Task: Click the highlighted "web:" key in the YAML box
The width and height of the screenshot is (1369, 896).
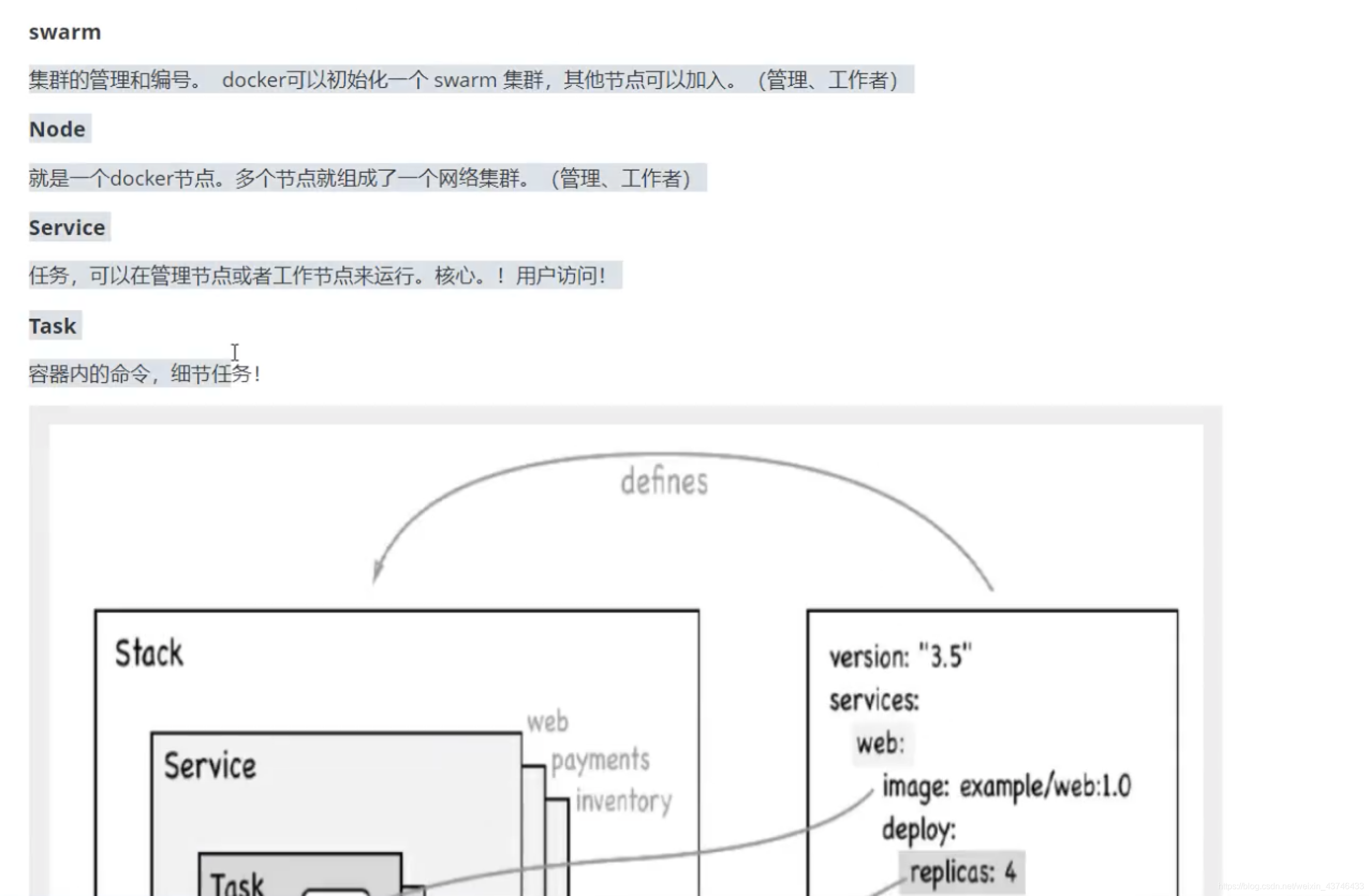Action: [x=881, y=743]
